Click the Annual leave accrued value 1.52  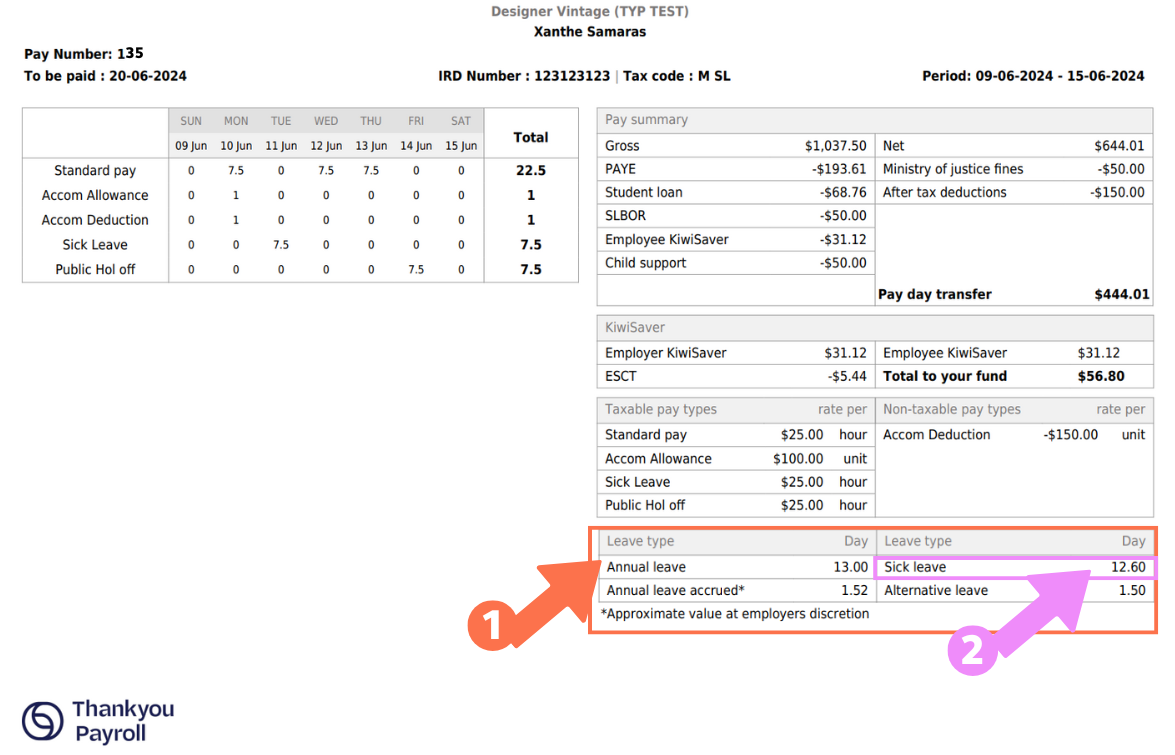[857, 590]
